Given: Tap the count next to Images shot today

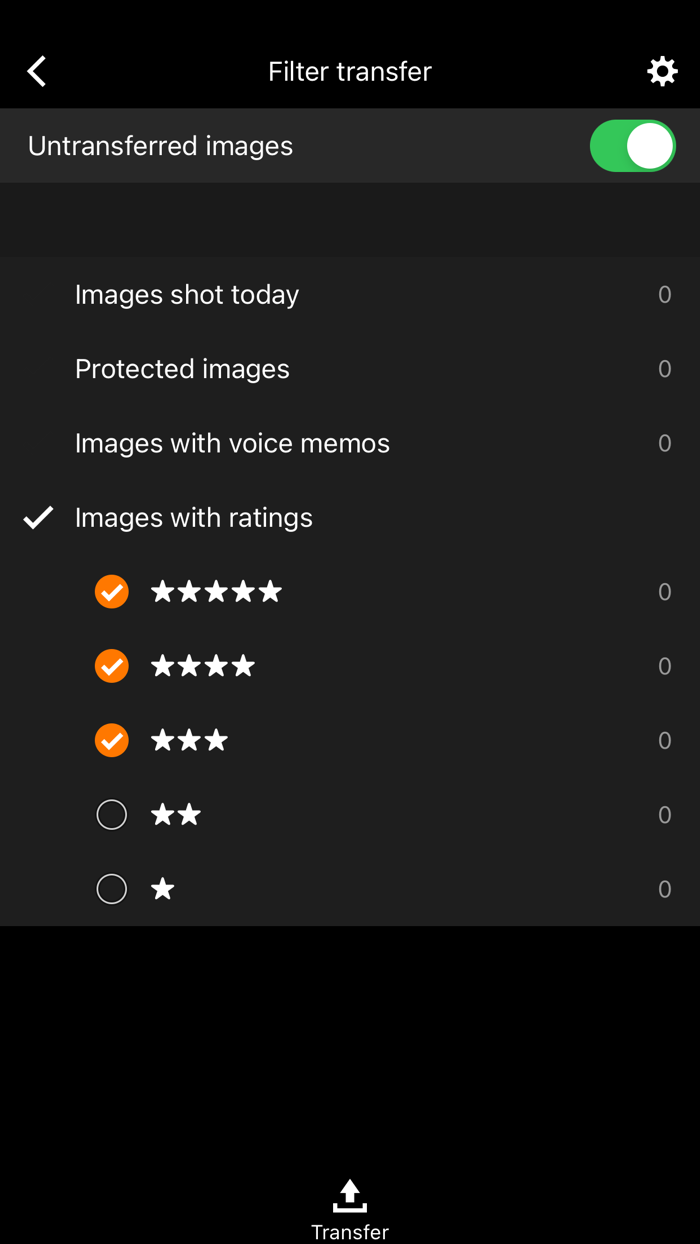Looking at the screenshot, I should (664, 294).
